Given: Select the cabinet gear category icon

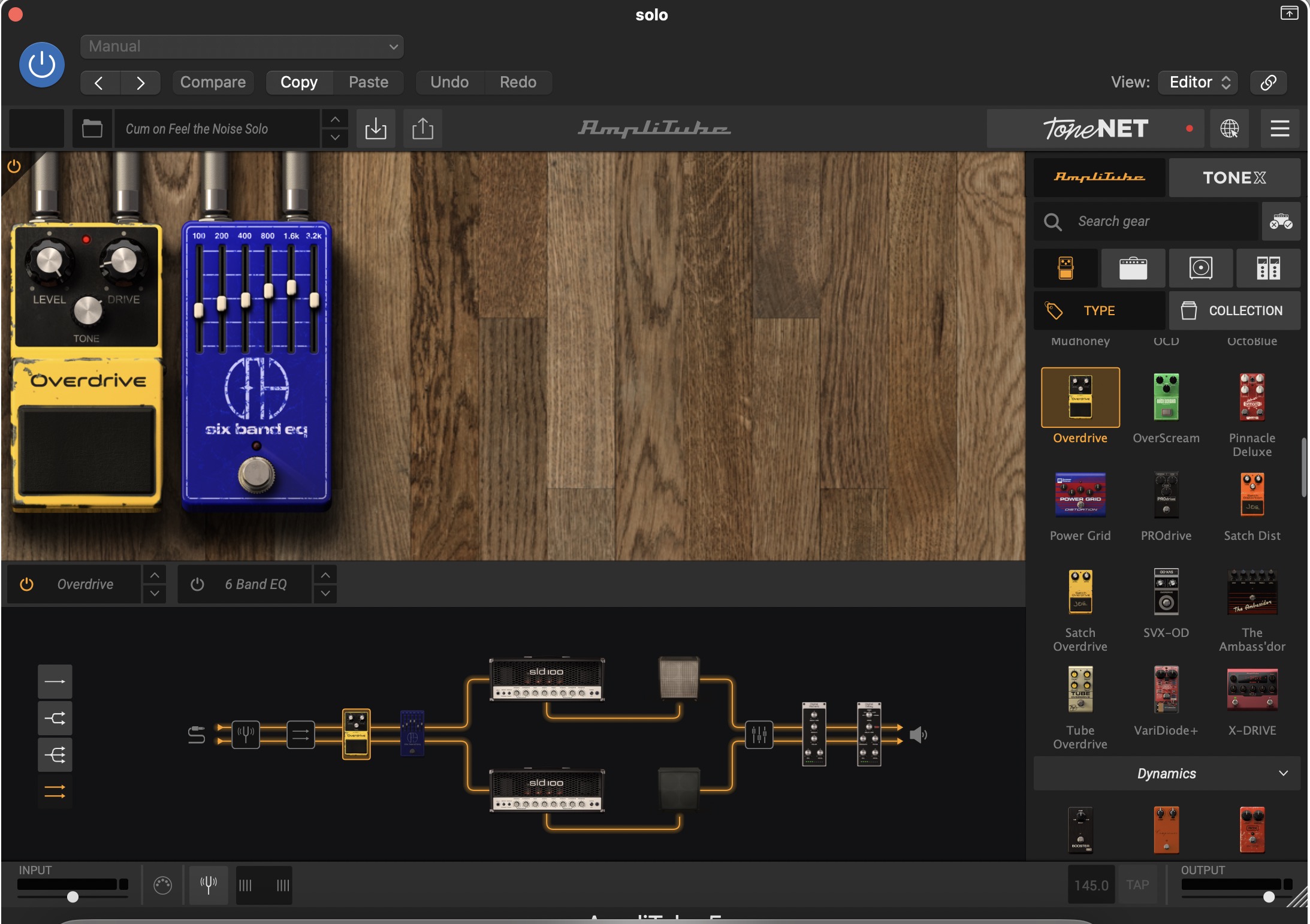Looking at the screenshot, I should coord(1200,268).
